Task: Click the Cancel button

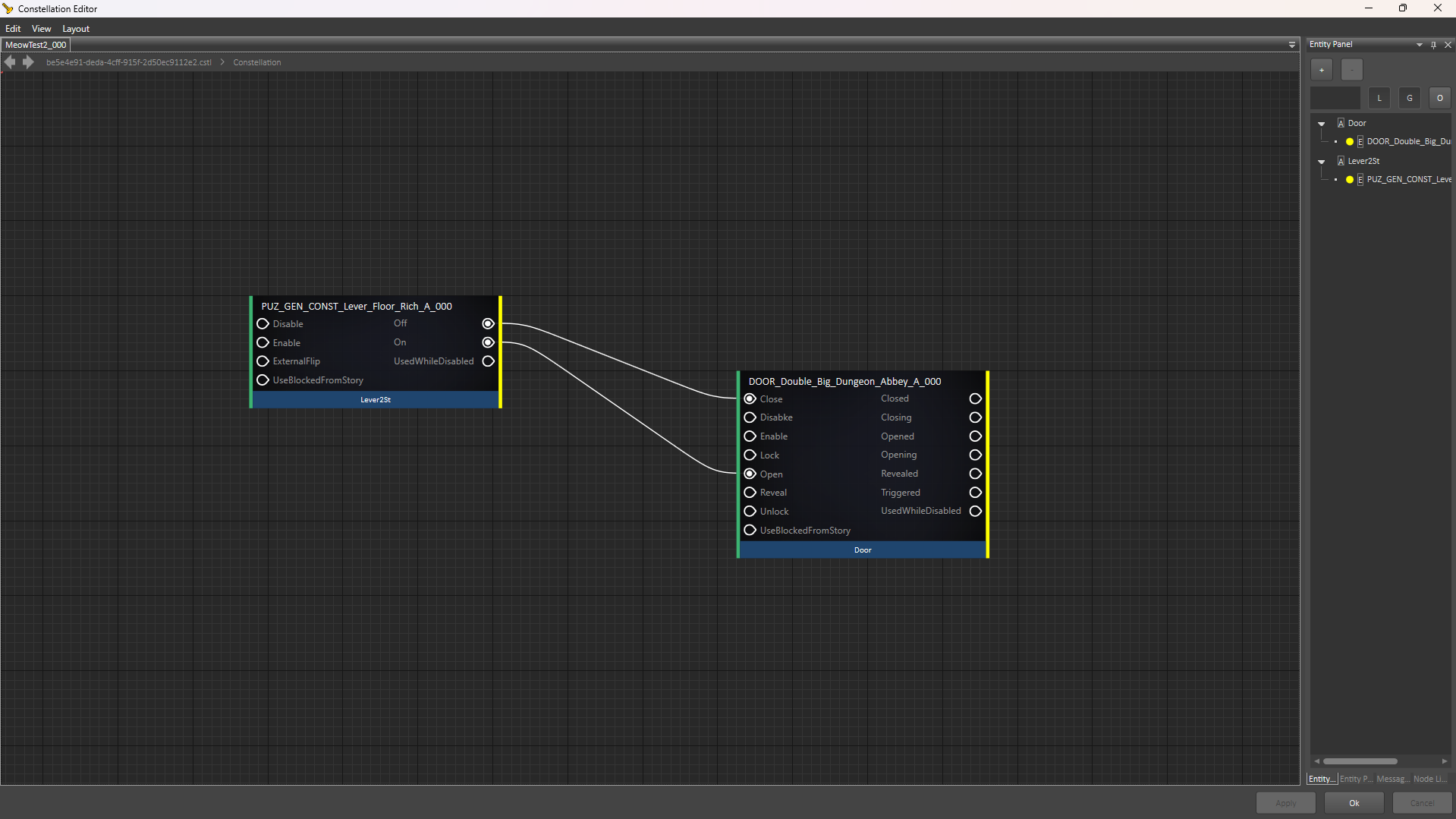Action: point(1423,803)
